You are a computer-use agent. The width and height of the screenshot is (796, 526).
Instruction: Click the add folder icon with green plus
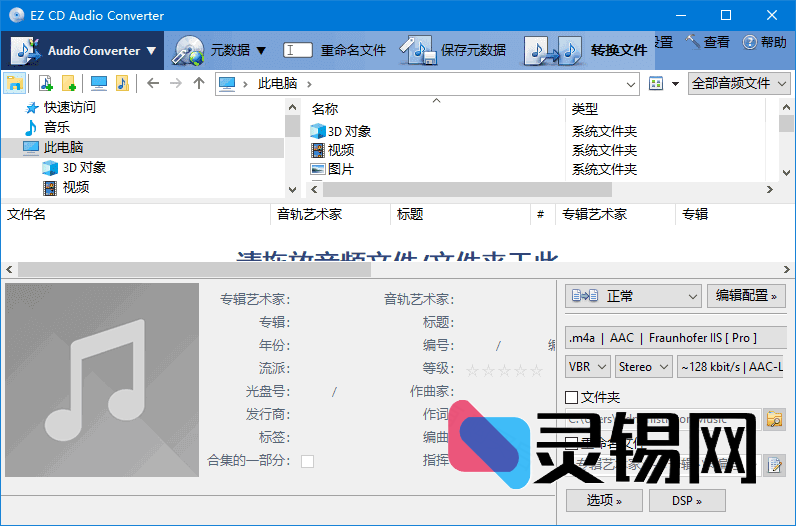tap(69, 83)
